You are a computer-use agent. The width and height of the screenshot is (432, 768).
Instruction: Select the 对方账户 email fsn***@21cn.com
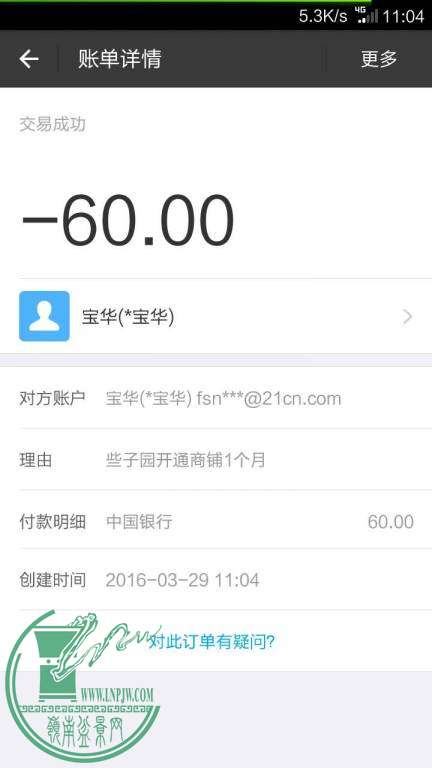(x=269, y=399)
